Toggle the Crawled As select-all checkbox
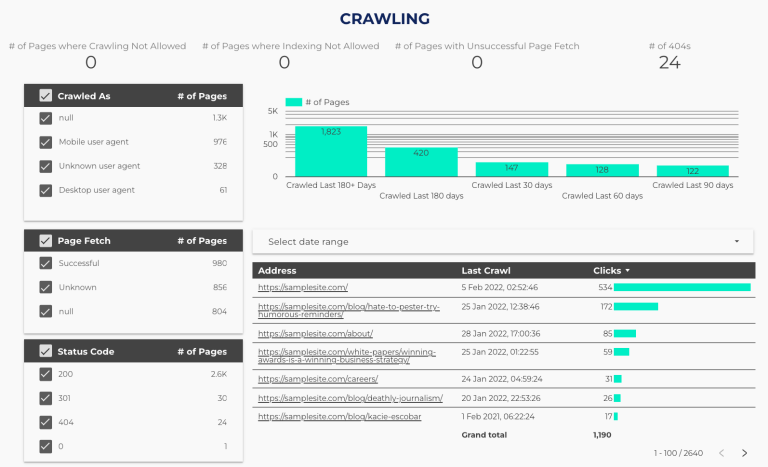Image resolution: width=768 pixels, height=467 pixels. click(45, 96)
